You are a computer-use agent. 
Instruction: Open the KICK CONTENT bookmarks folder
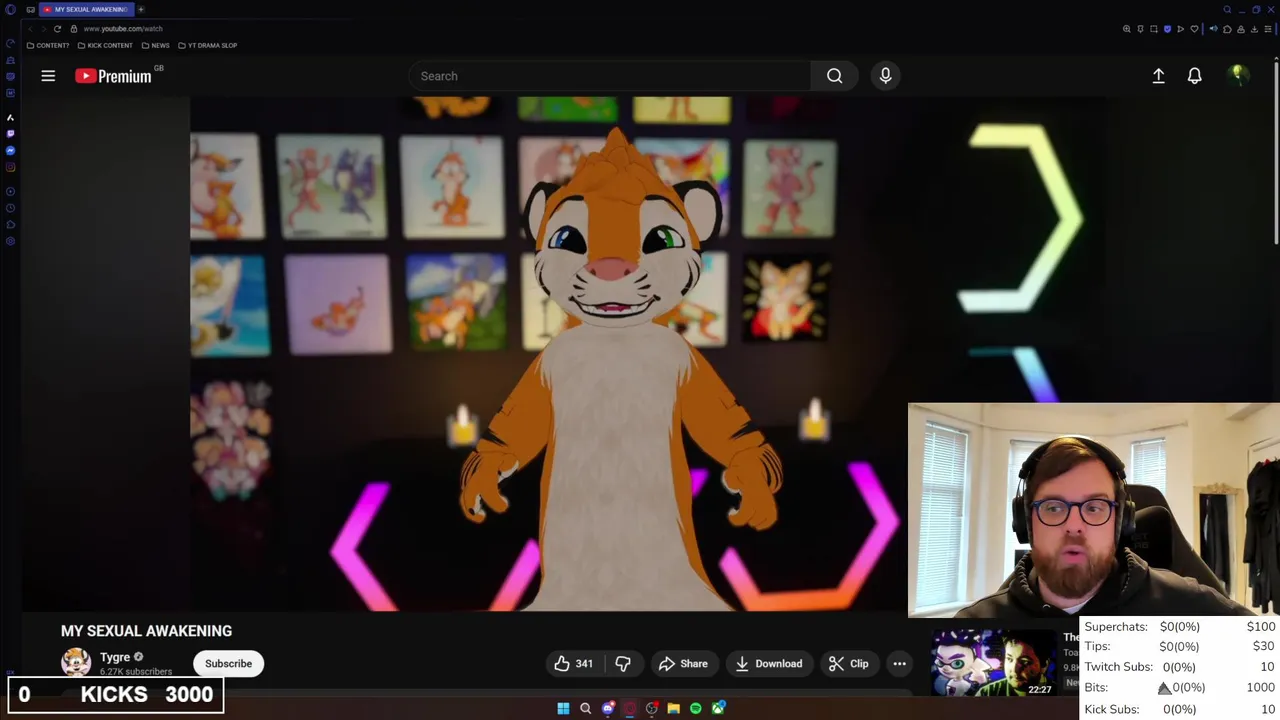pos(105,45)
